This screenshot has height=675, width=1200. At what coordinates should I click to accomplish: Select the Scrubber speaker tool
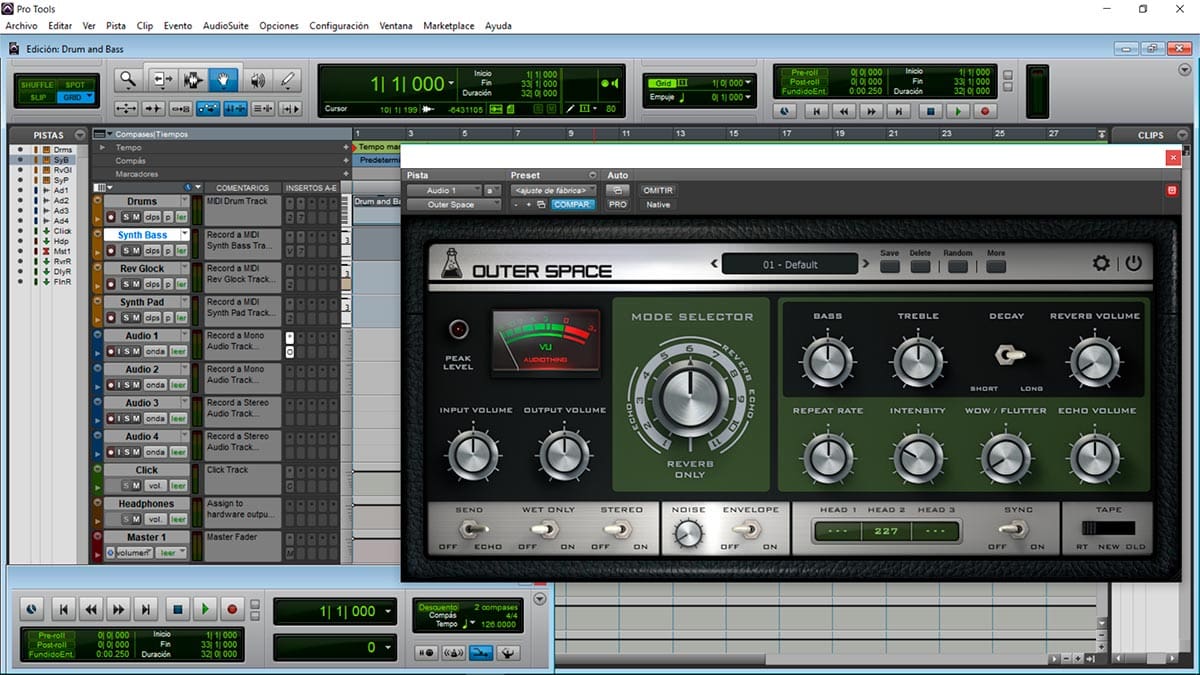(257, 80)
